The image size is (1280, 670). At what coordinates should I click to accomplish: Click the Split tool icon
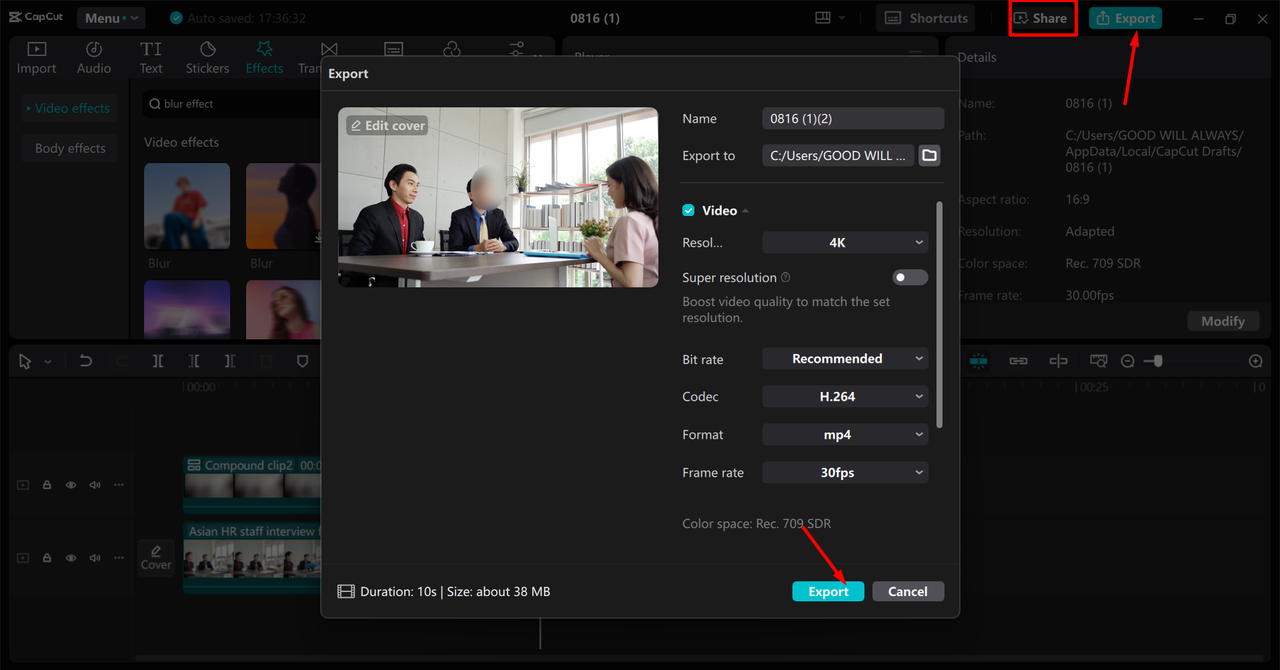click(158, 361)
